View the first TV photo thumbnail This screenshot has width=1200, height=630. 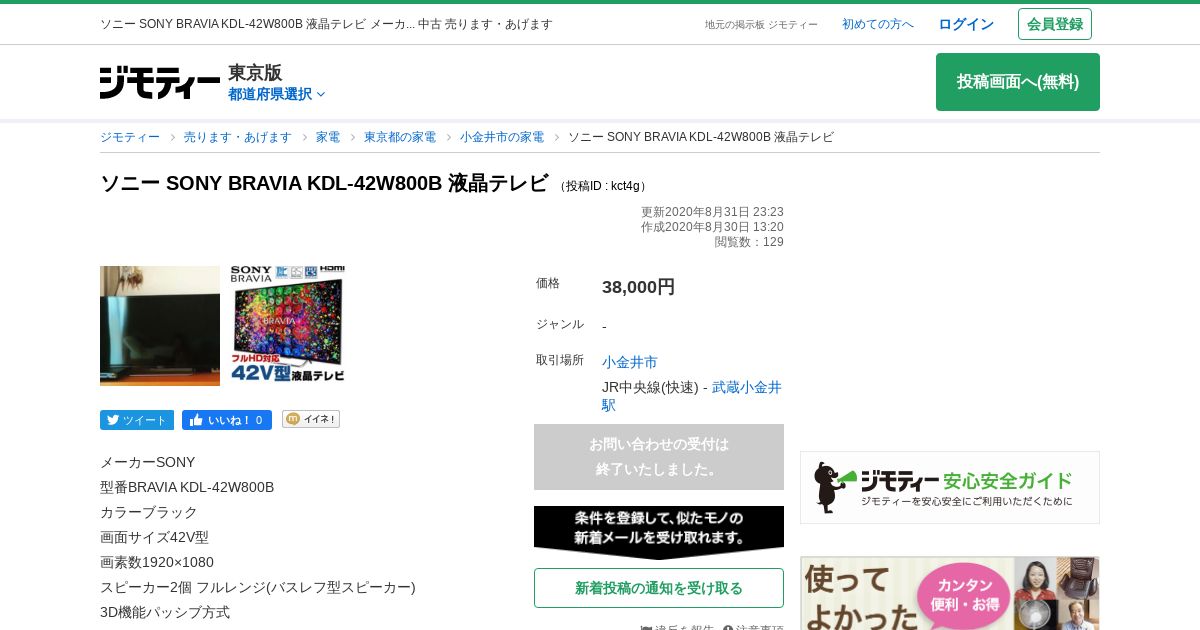tap(160, 326)
